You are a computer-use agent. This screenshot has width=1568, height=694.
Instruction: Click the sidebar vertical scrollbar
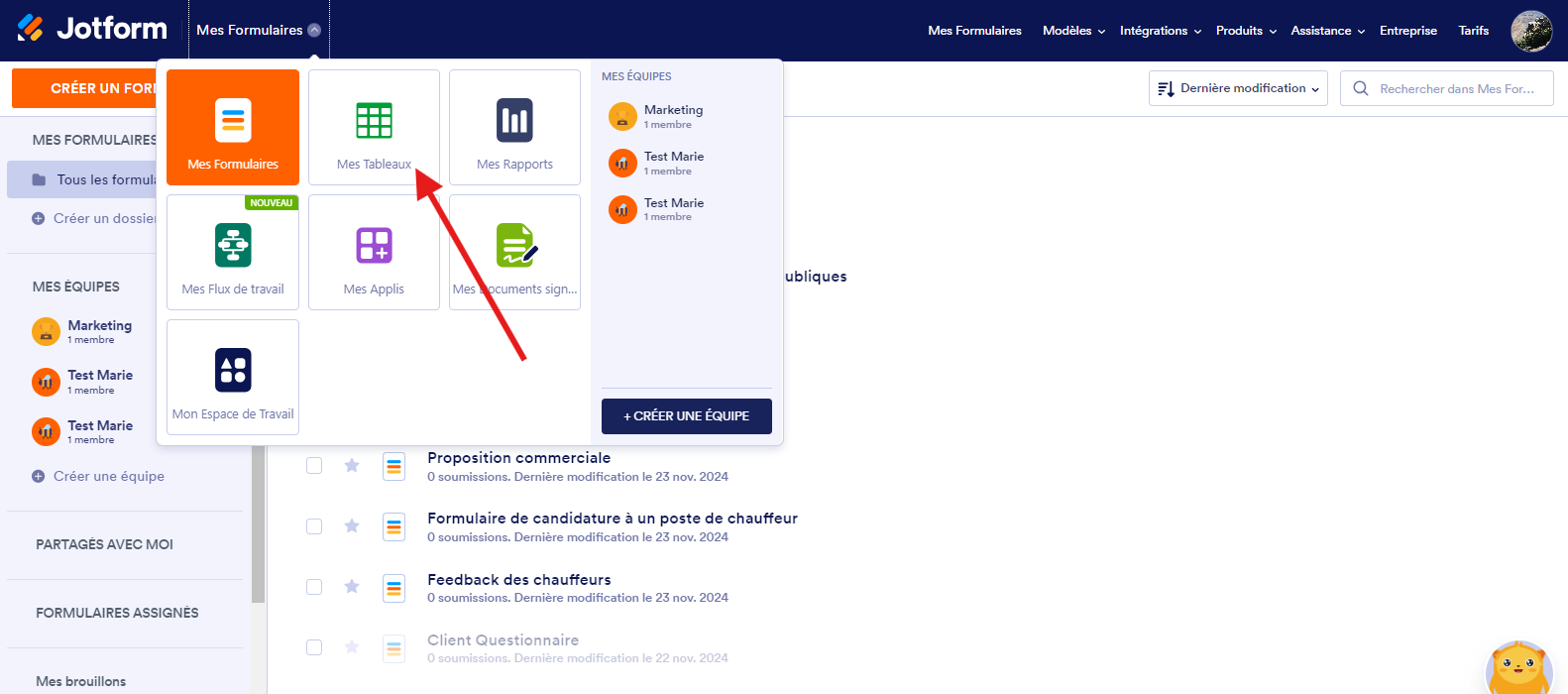[258, 524]
